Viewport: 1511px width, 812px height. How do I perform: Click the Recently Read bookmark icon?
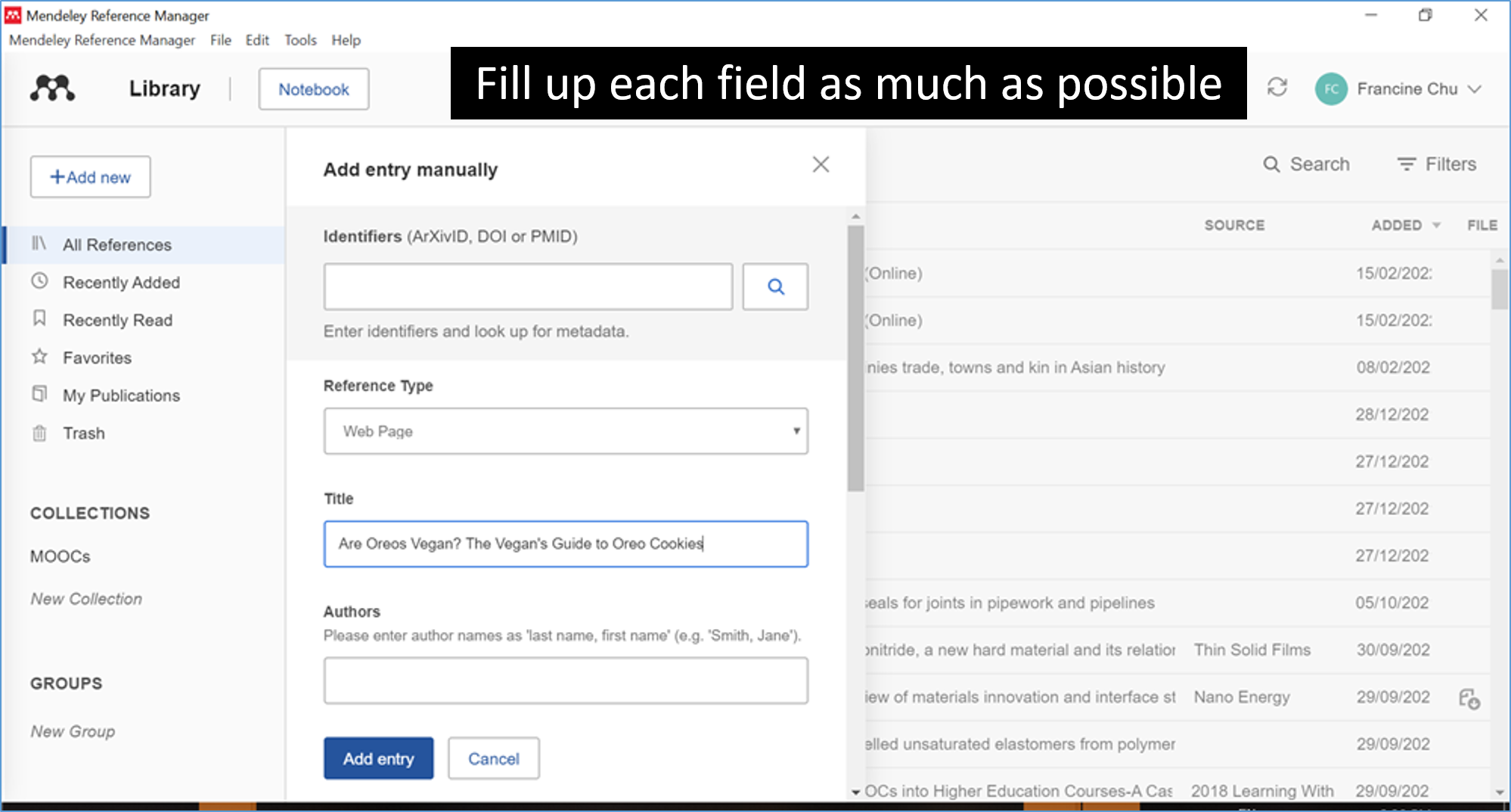(39, 318)
